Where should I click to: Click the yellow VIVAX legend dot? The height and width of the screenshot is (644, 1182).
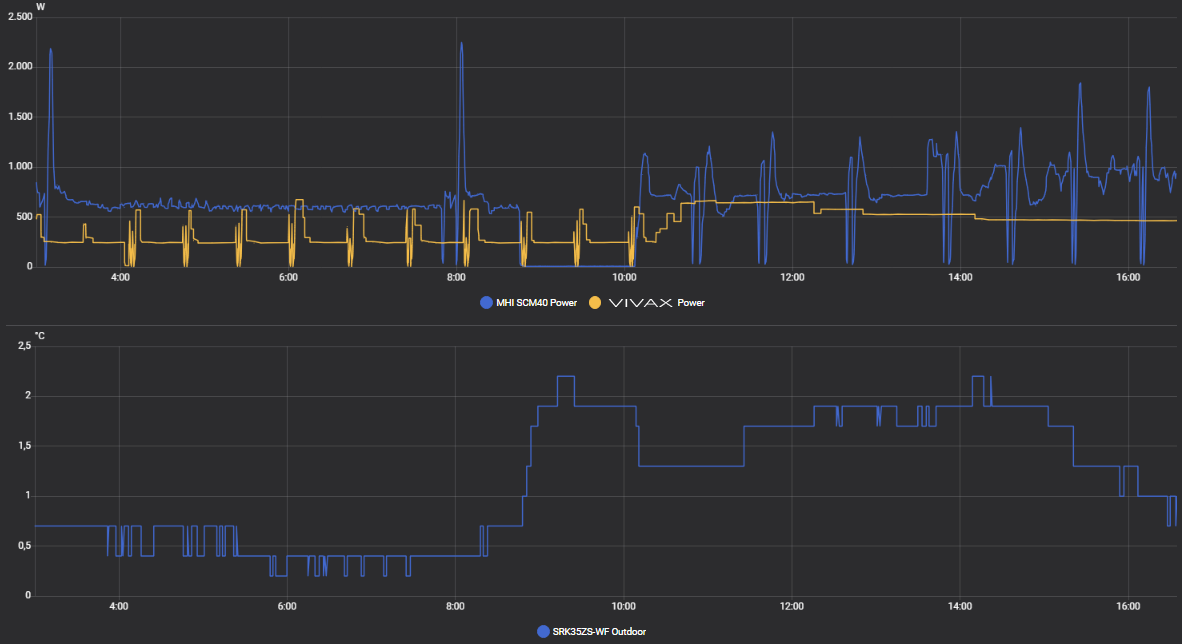pyautogui.click(x=595, y=302)
